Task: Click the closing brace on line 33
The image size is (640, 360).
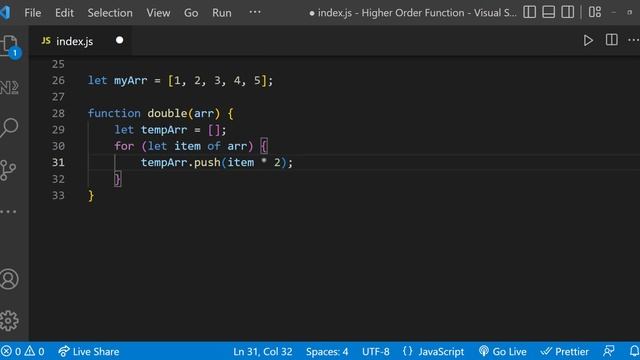Action: (91, 196)
